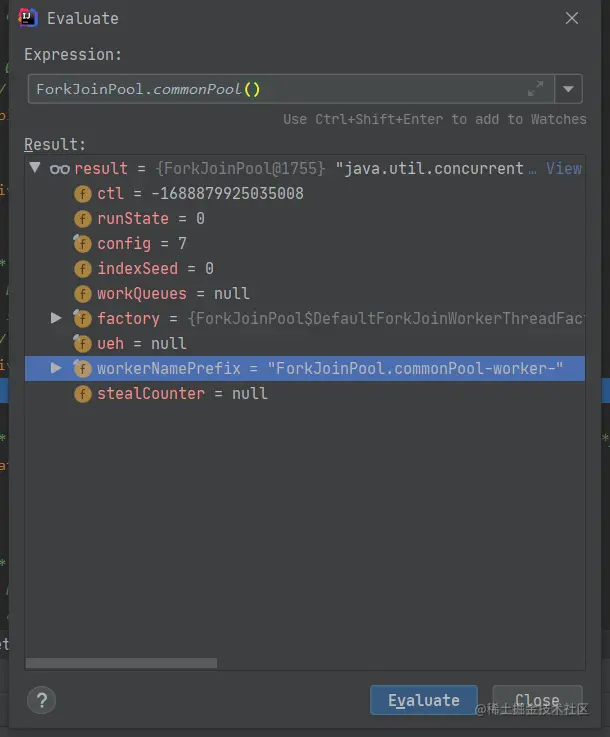Select the workQueues = null row
The image size is (610, 737).
point(305,294)
